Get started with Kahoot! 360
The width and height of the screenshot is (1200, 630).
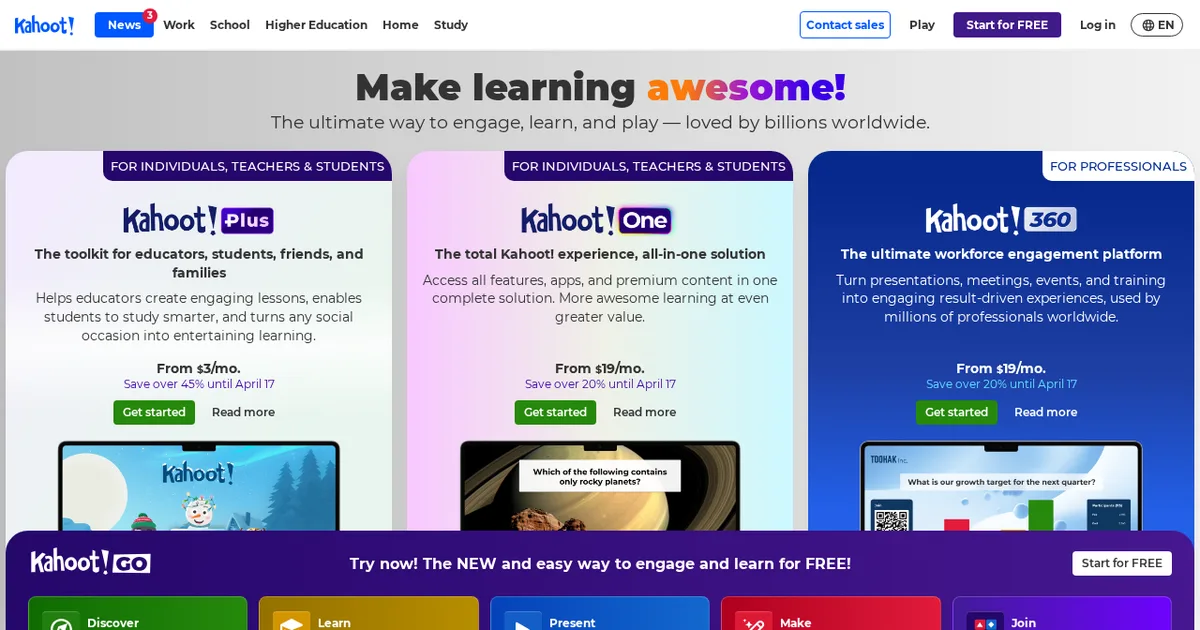click(x=956, y=412)
